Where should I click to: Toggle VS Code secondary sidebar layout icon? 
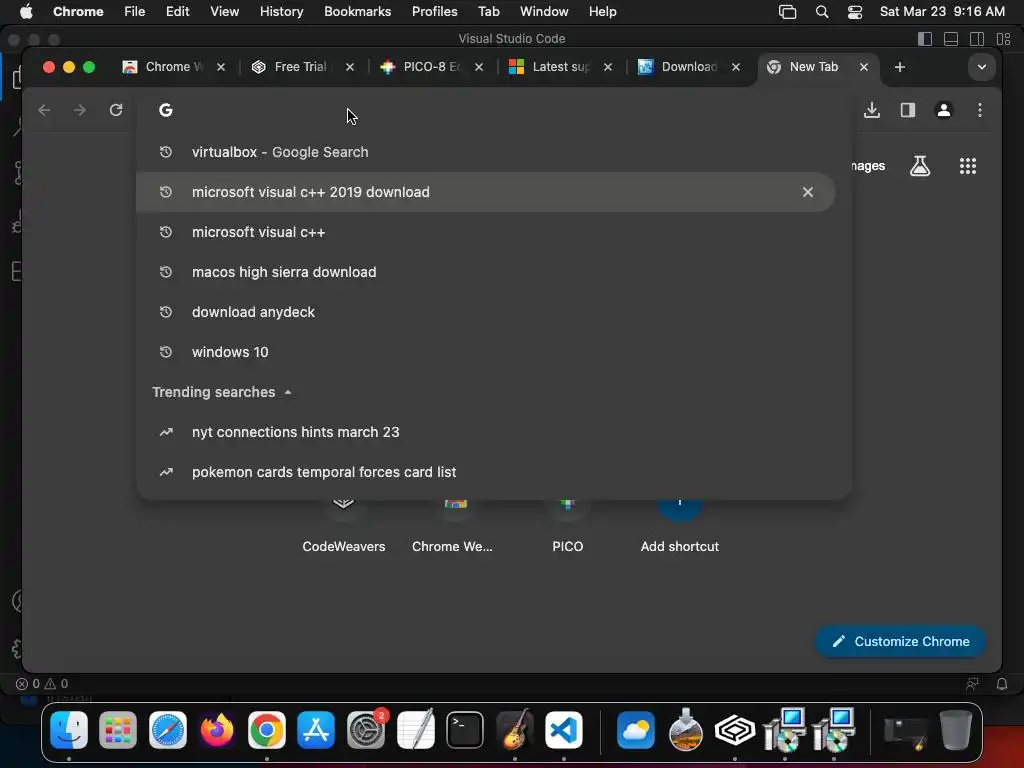click(x=977, y=39)
